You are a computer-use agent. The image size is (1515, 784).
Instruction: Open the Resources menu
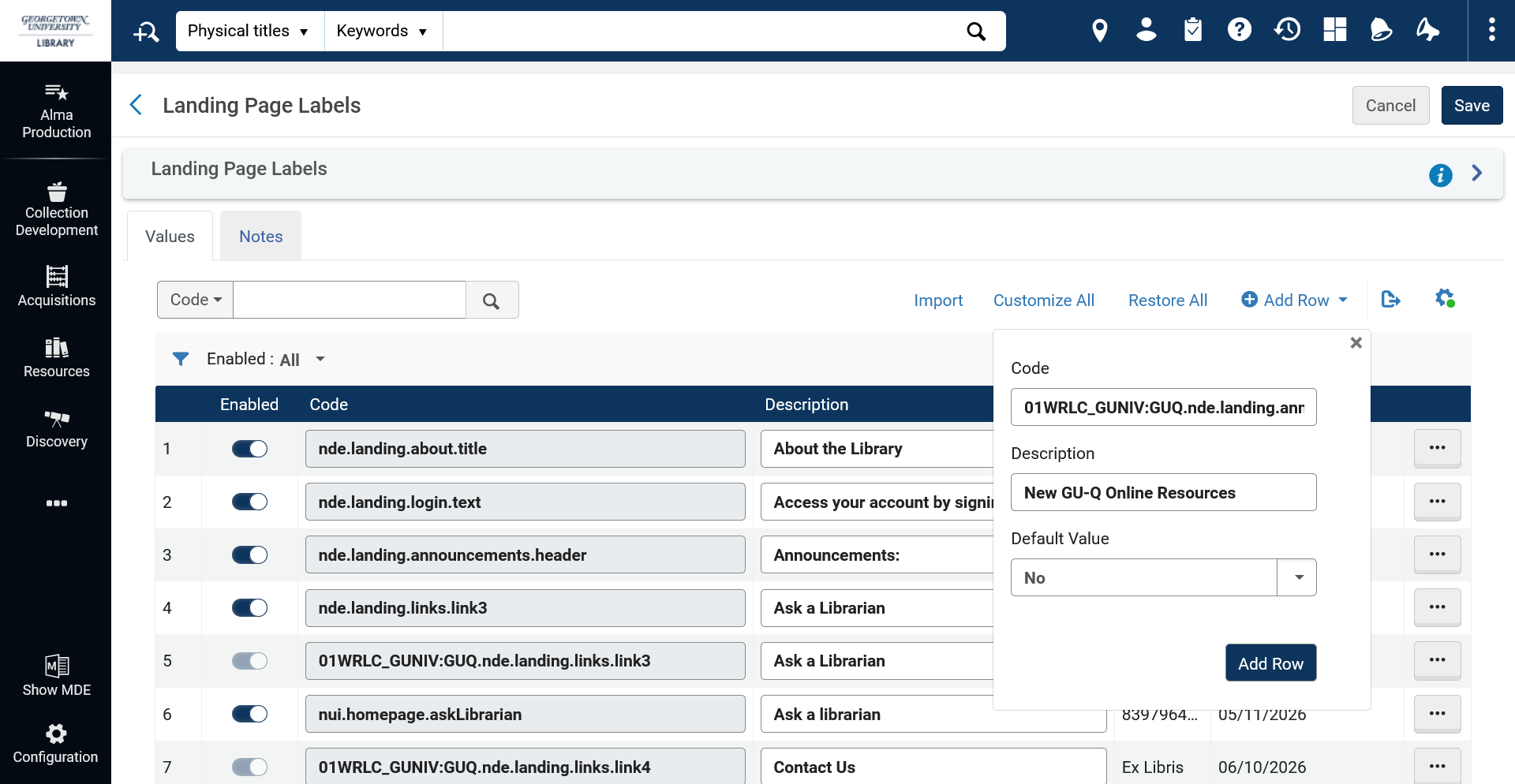(x=56, y=357)
